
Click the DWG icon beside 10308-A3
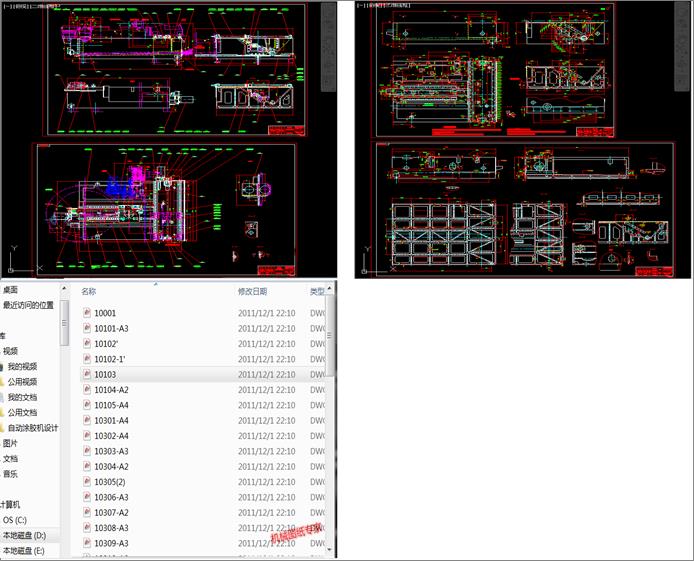pos(87,527)
